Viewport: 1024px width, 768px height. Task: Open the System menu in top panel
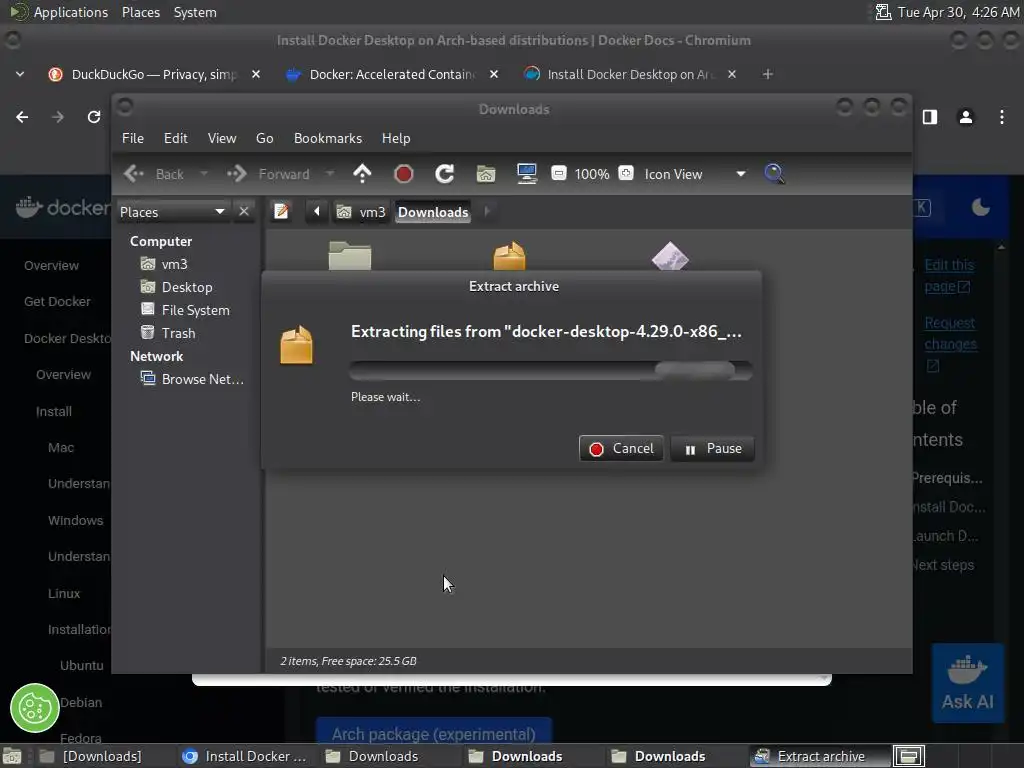point(195,12)
